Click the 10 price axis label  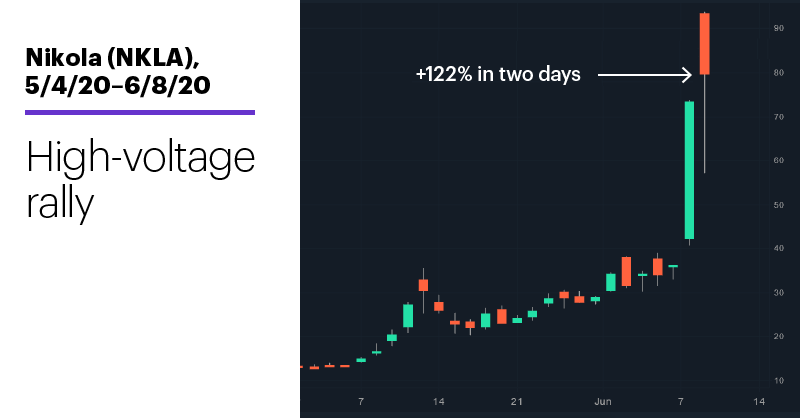[x=779, y=381]
